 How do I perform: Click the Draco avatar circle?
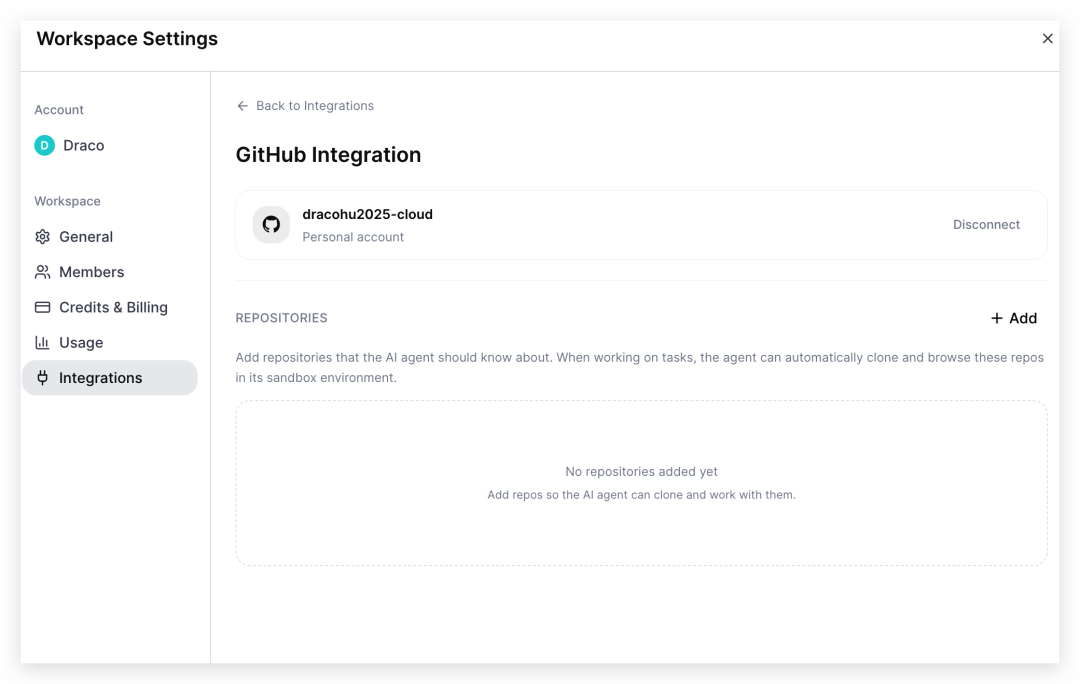45,145
